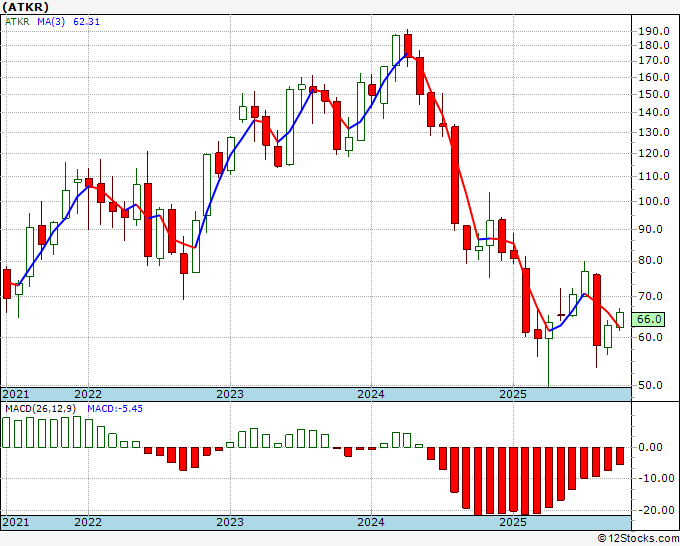Select the MACD:-5.45 value readout

coord(115,409)
